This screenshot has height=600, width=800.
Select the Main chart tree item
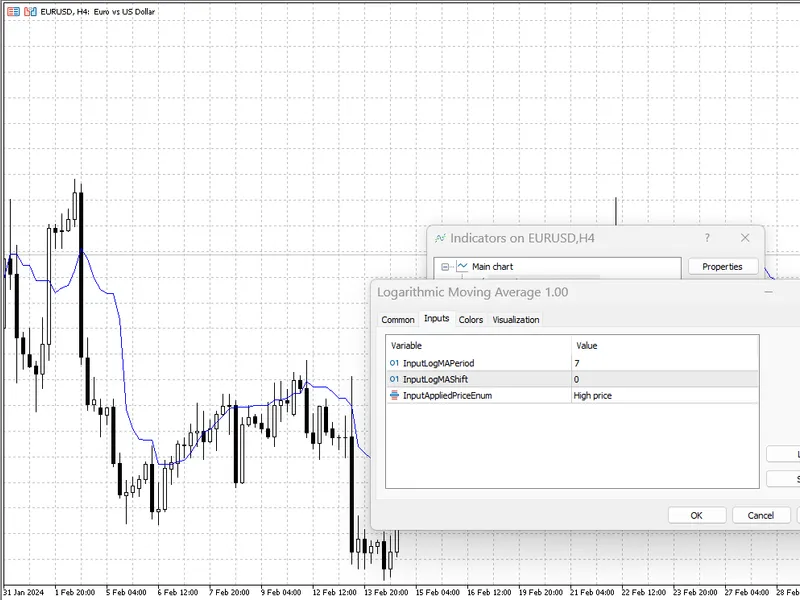coord(492,266)
